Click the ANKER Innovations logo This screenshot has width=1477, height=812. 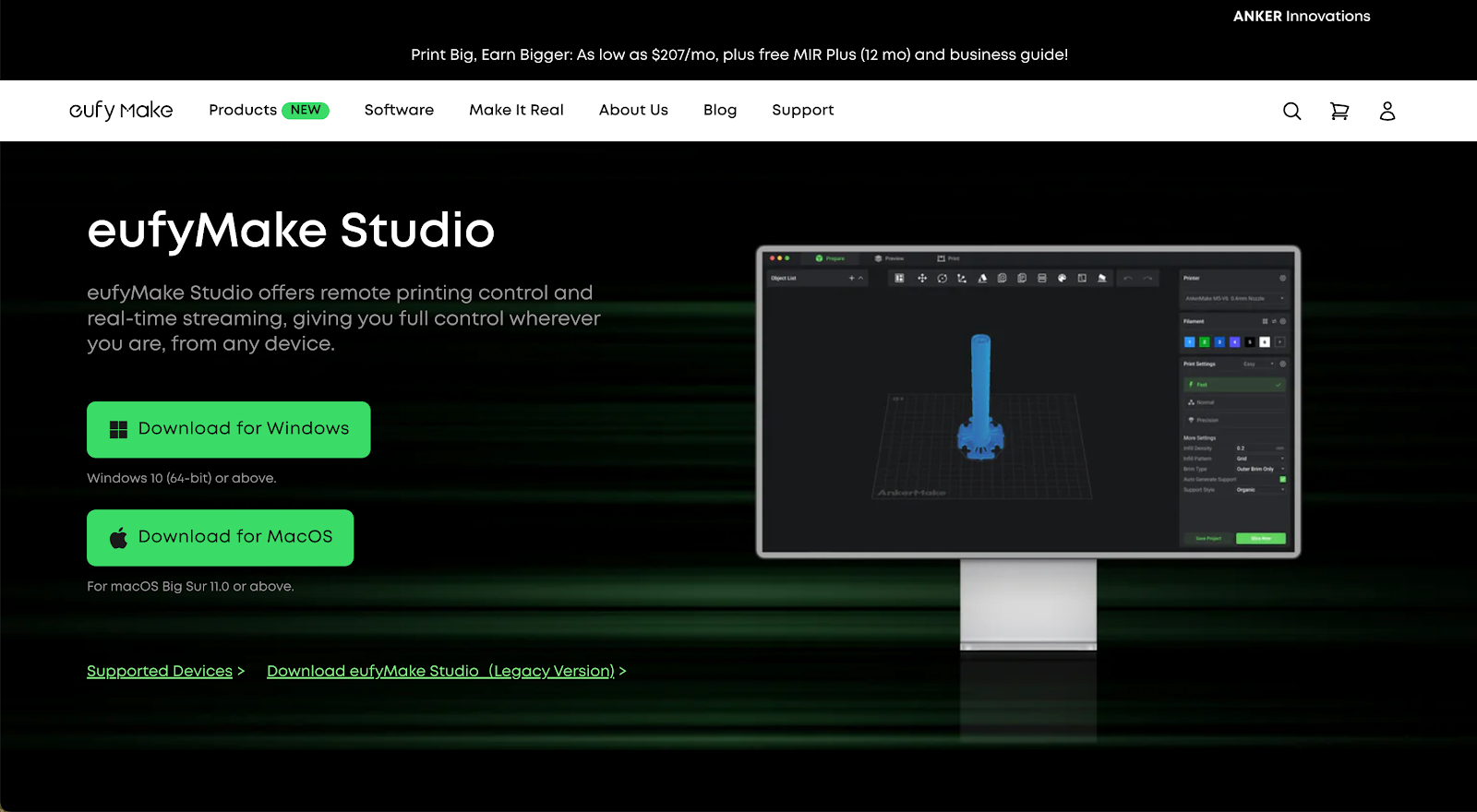pyautogui.click(x=1302, y=16)
